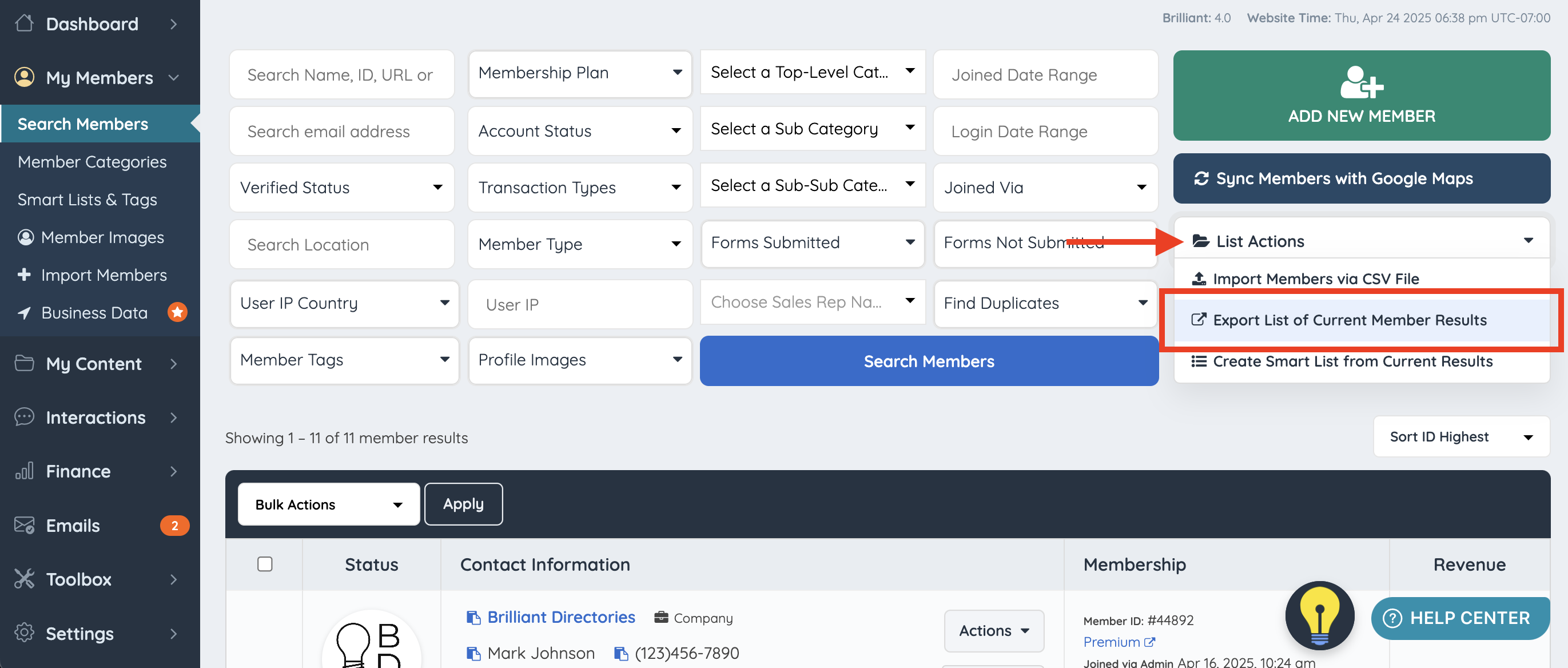Click Add New Member button
Viewport: 1568px width, 668px height.
(x=1361, y=96)
